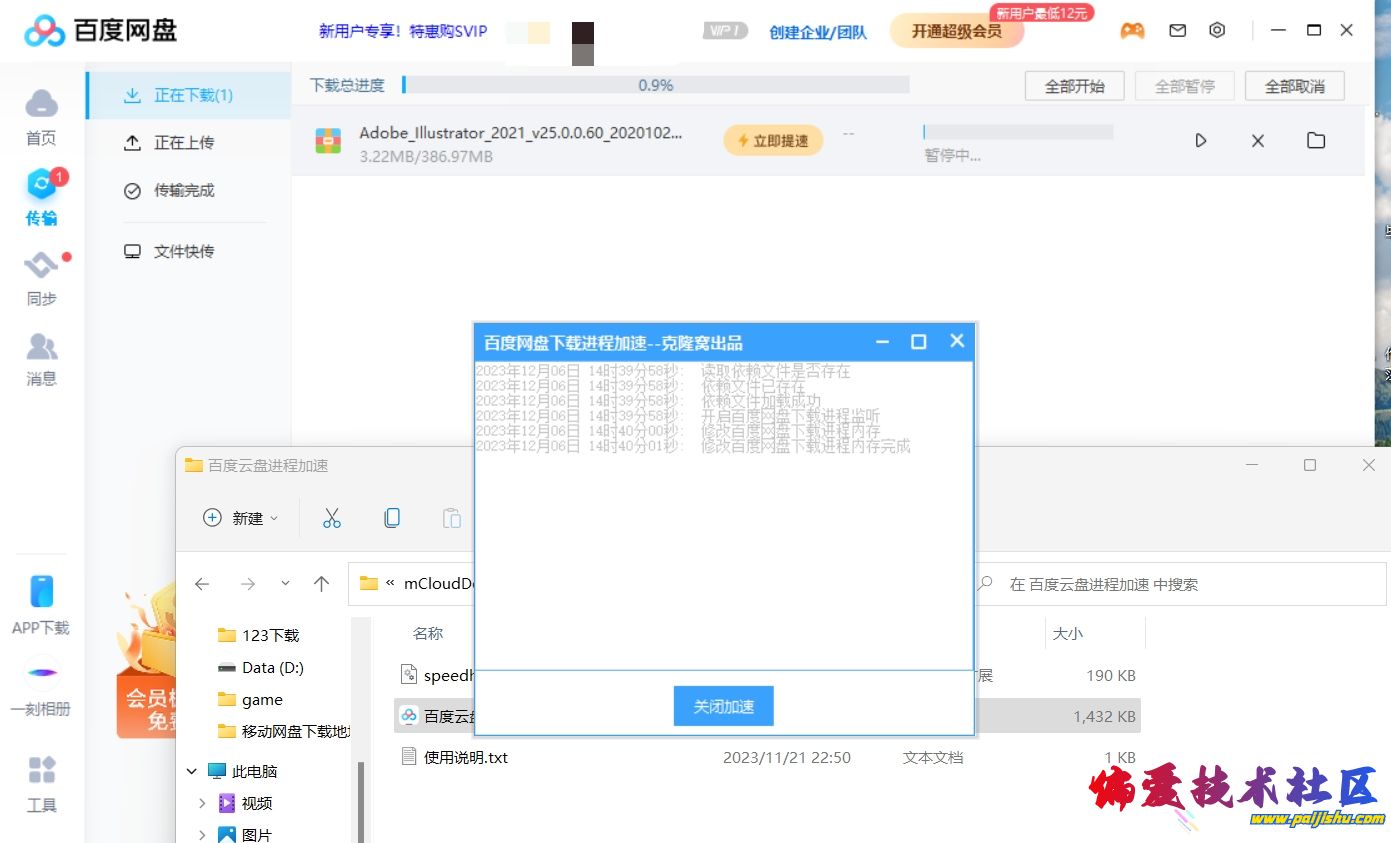Open the 使用说明.txt file in Explorer
The height and width of the screenshot is (843, 1391).
[465, 757]
